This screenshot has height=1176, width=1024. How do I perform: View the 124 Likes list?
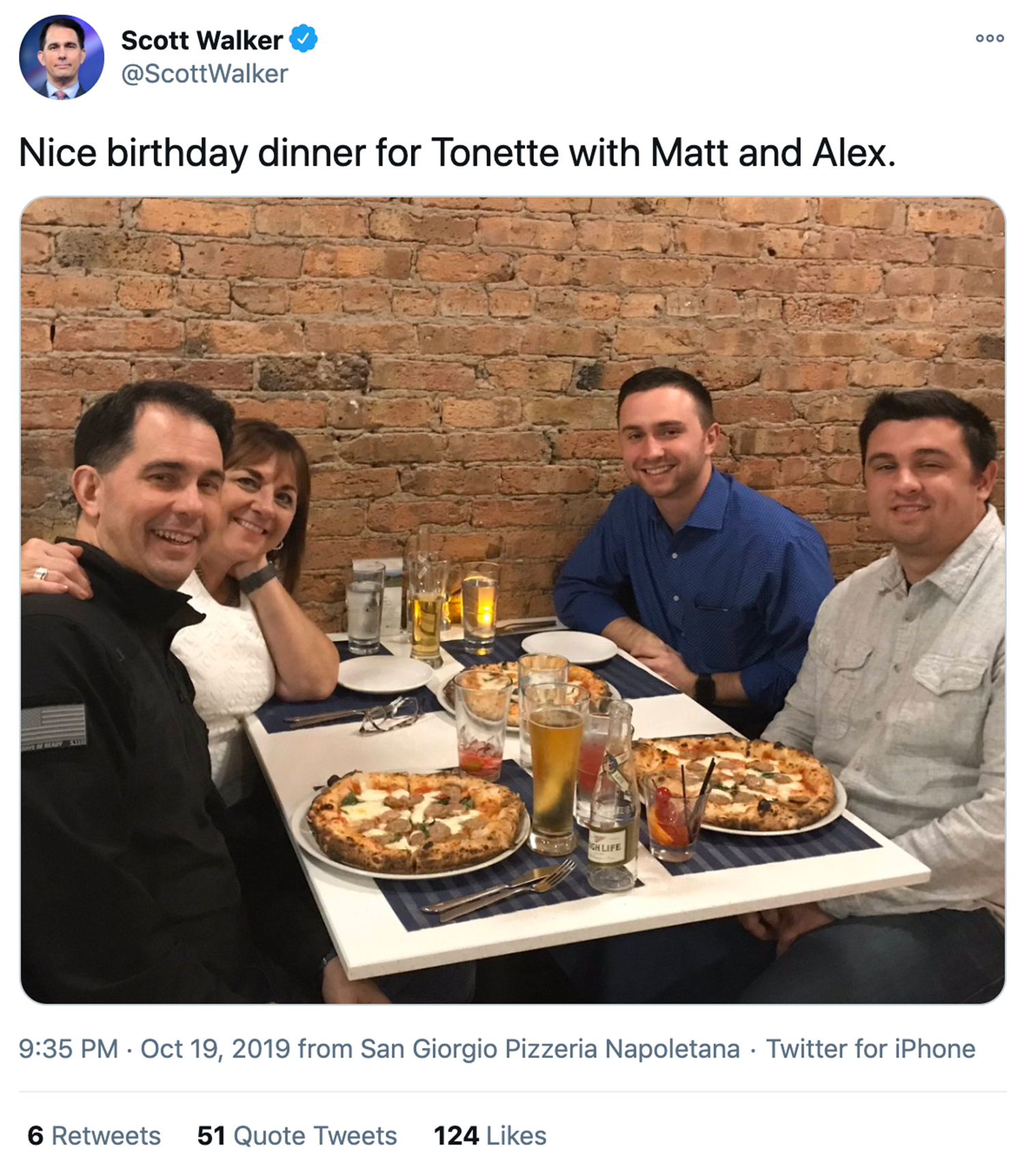(x=490, y=1136)
